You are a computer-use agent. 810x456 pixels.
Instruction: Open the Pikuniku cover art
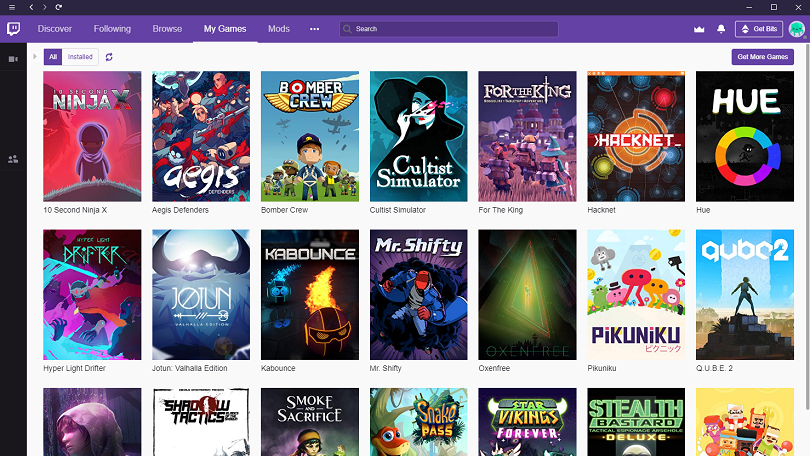pos(636,294)
